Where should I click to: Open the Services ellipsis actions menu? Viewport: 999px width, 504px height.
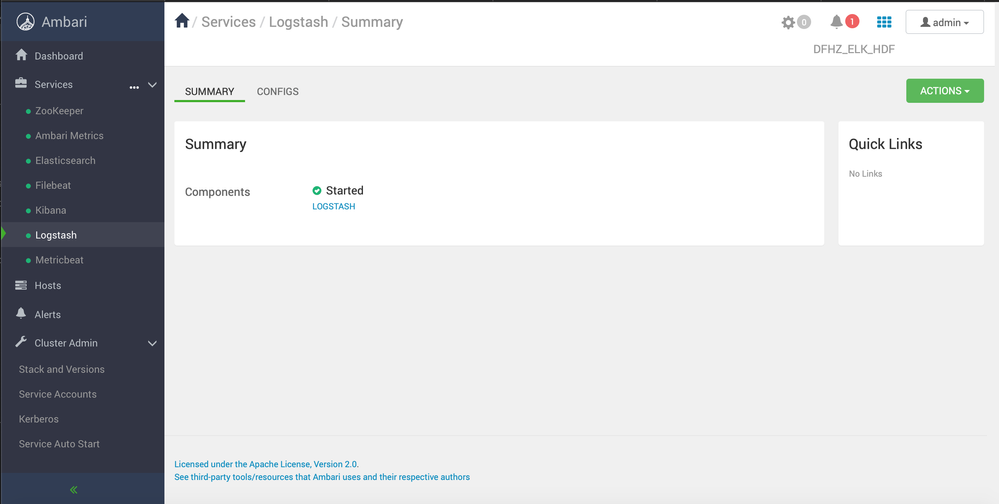point(134,87)
